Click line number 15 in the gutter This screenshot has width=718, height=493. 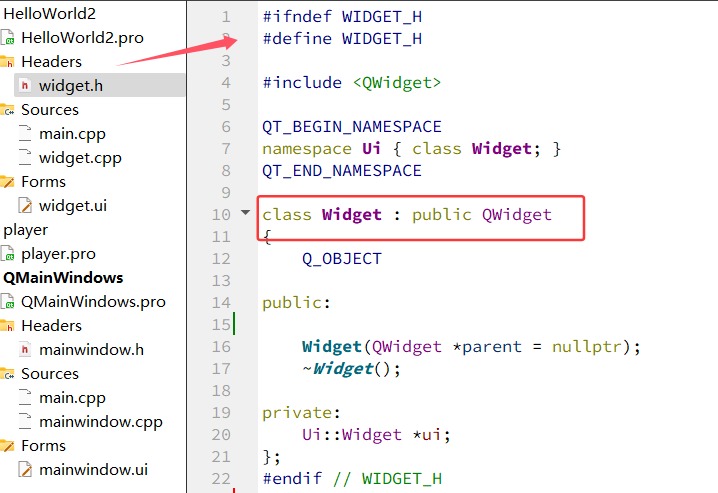pyautogui.click(x=221, y=325)
